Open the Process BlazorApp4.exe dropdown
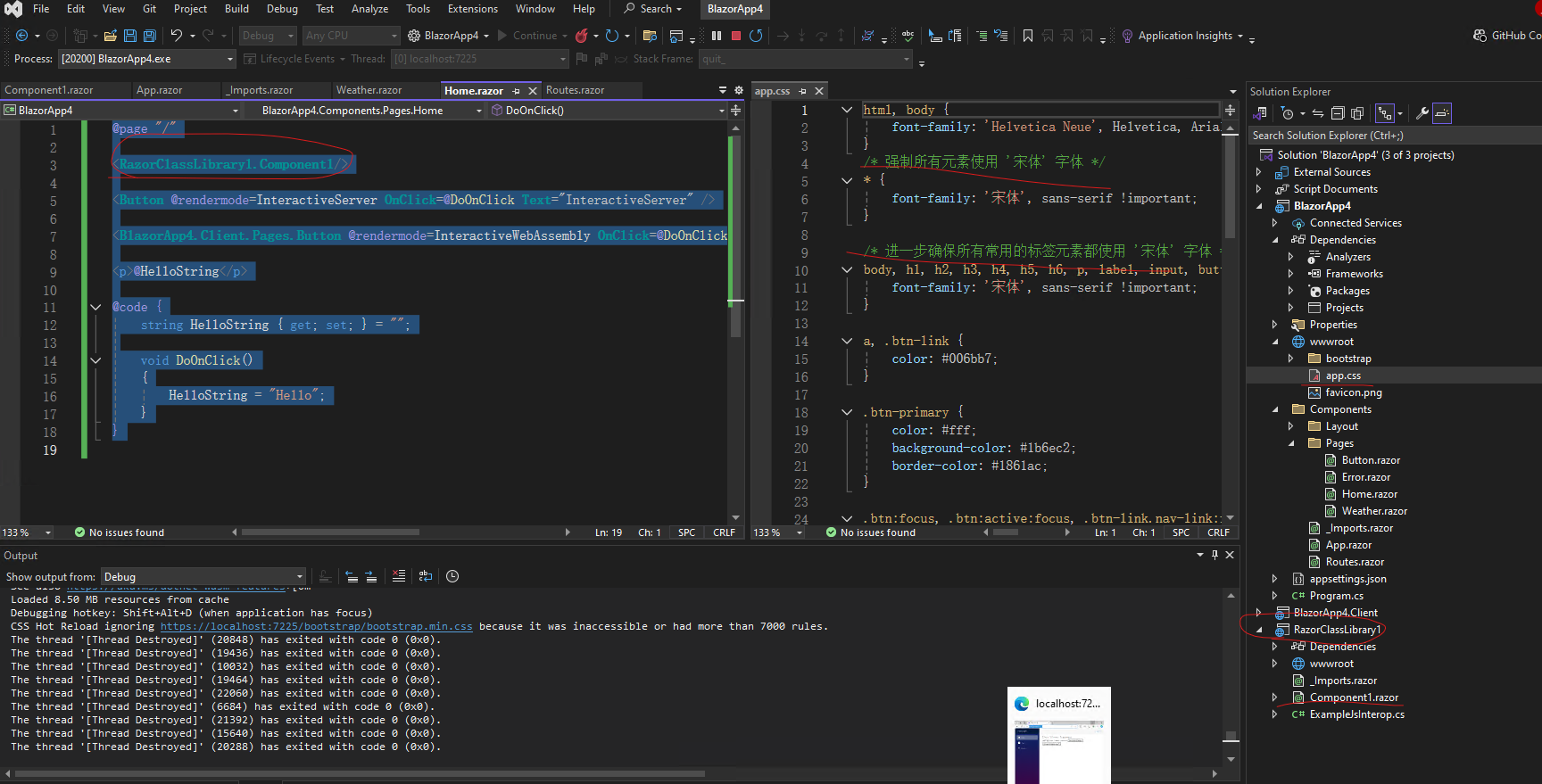Viewport: 1542px width, 784px height. [147, 59]
